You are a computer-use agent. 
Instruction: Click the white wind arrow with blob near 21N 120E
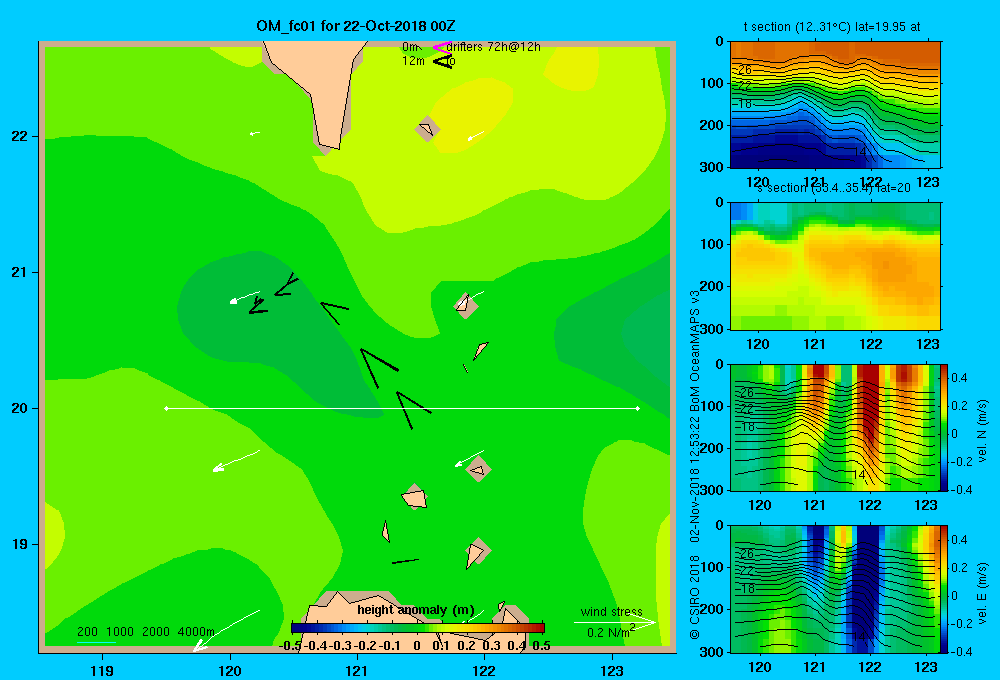244,297
